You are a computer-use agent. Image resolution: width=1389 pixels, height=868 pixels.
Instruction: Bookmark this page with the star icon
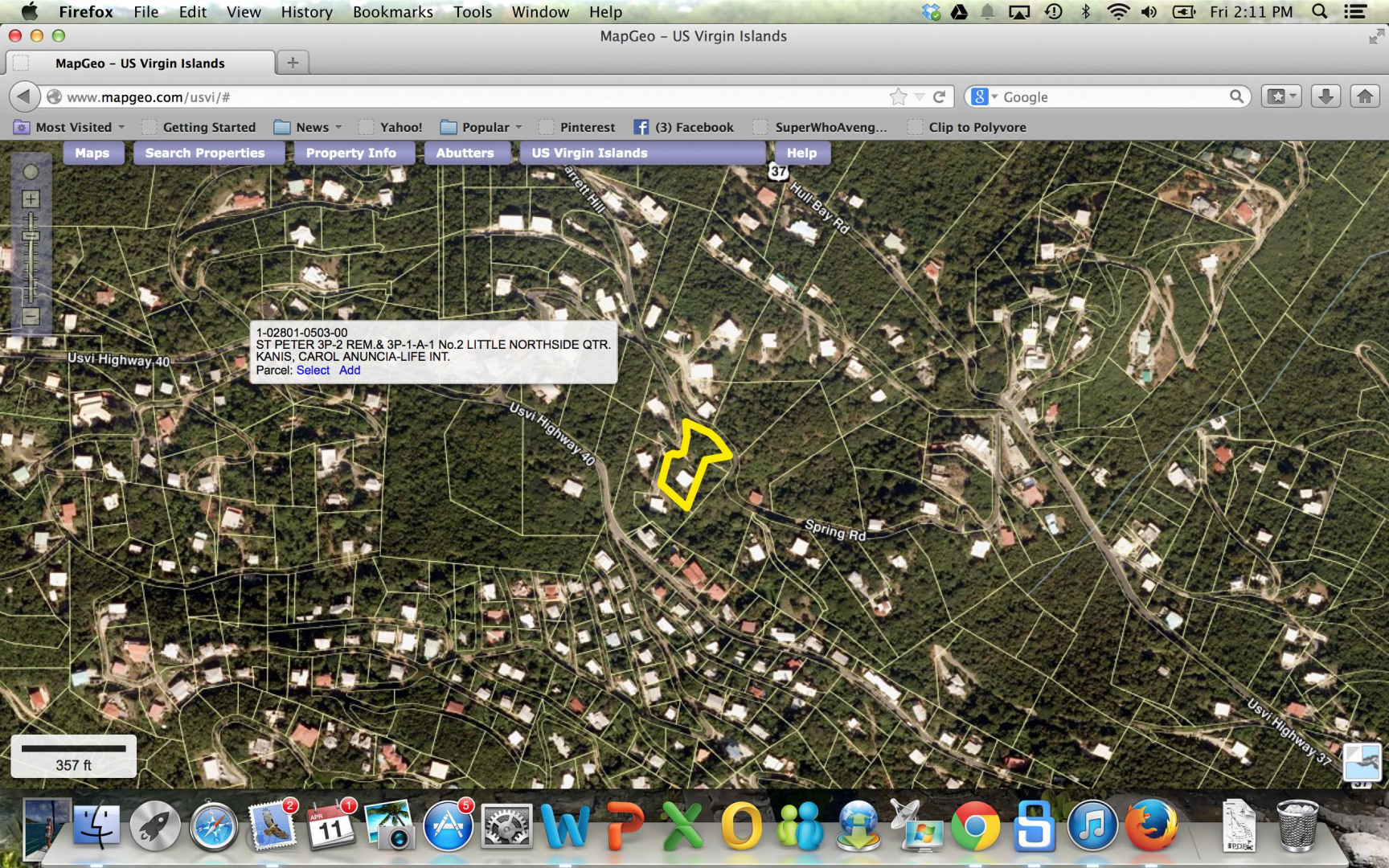tap(898, 97)
